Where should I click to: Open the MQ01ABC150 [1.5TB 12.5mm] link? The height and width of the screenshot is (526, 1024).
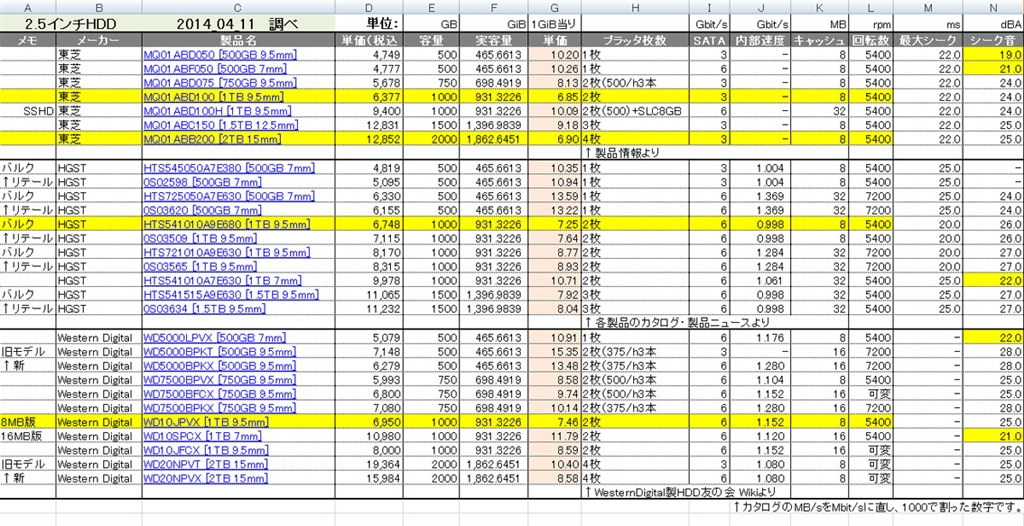[219, 125]
